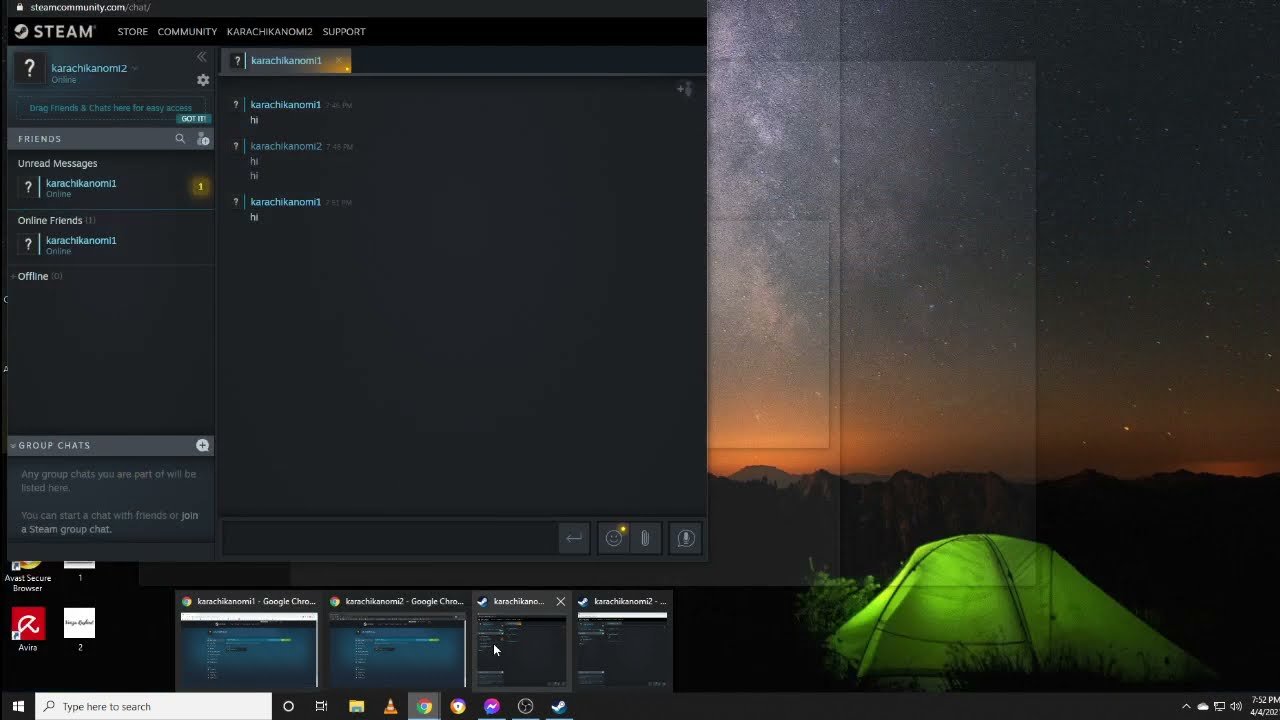Open OBS Studio from the taskbar
1280x720 pixels.
tap(526, 706)
